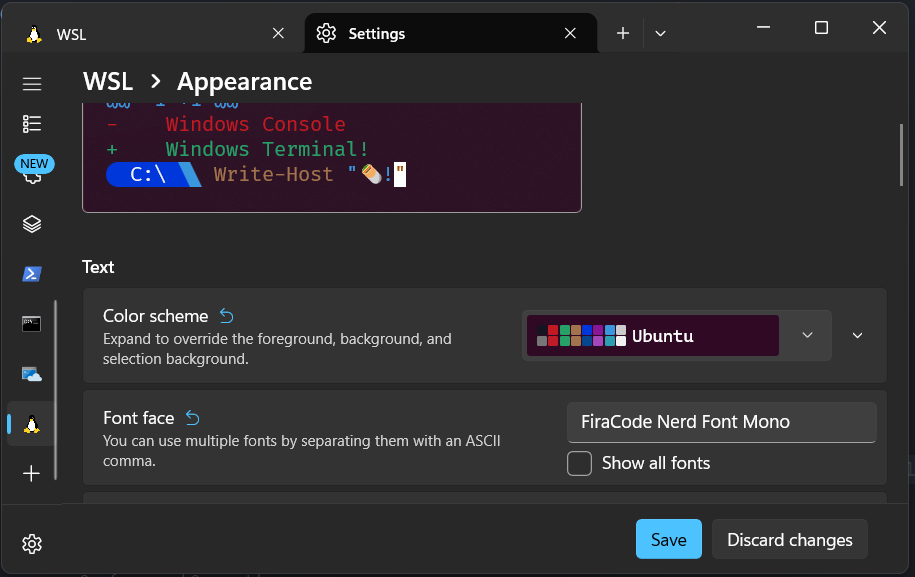Click the Font face setting label

[x=138, y=418]
